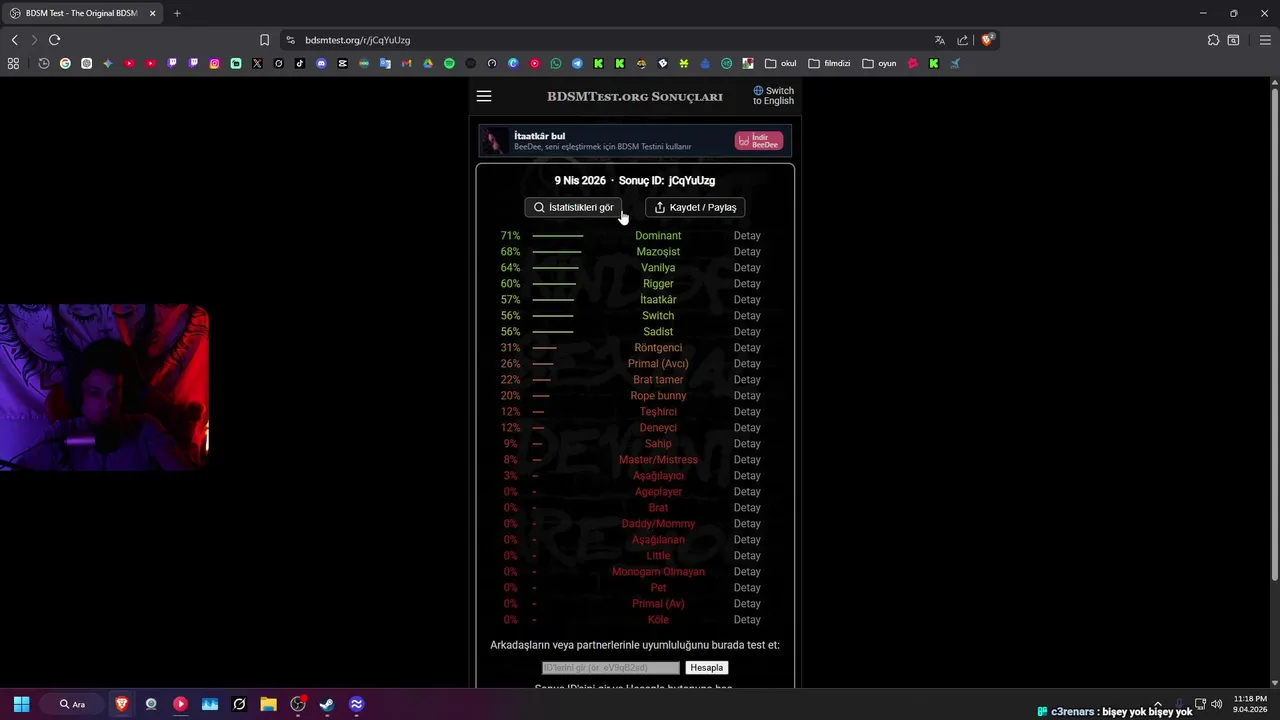
Task: Open Detay for the Mazoşist row
Action: pyautogui.click(x=747, y=252)
